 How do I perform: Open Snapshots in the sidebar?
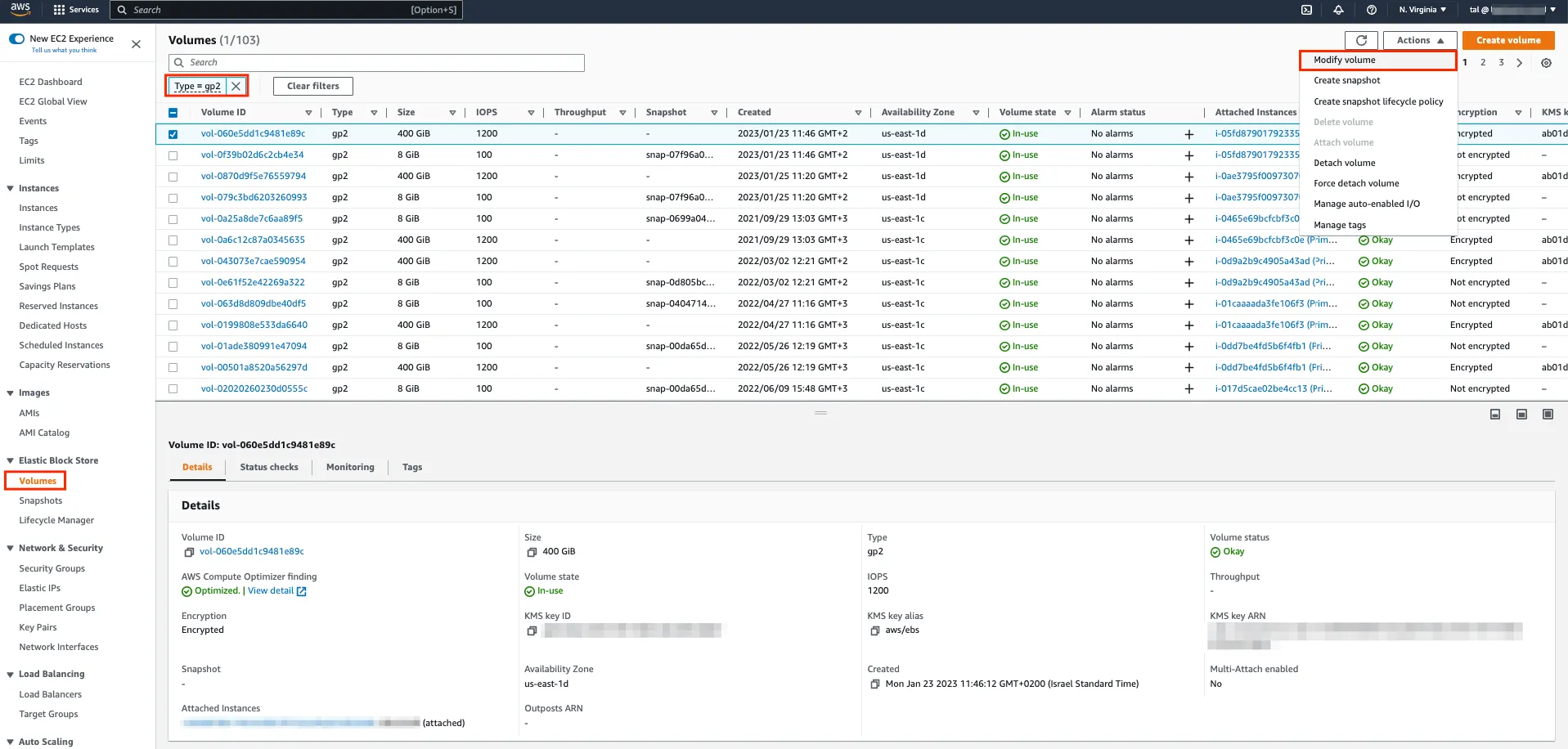coord(41,501)
